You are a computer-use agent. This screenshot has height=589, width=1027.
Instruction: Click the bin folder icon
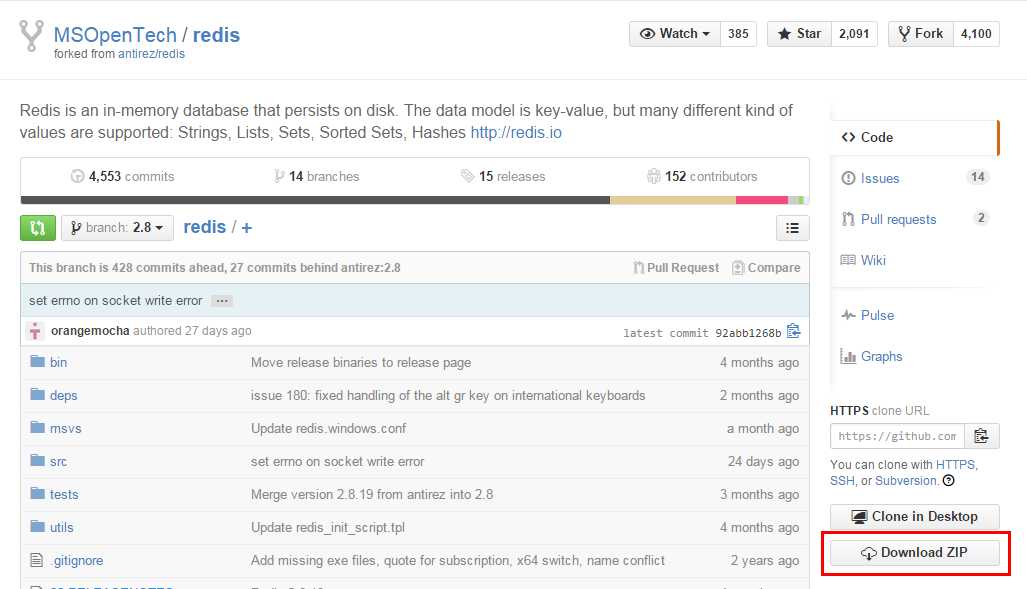tap(37, 362)
